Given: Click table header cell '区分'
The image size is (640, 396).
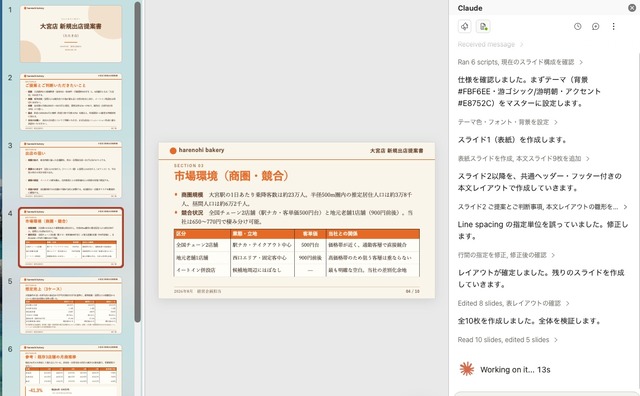Looking at the screenshot, I should (x=202, y=234).
